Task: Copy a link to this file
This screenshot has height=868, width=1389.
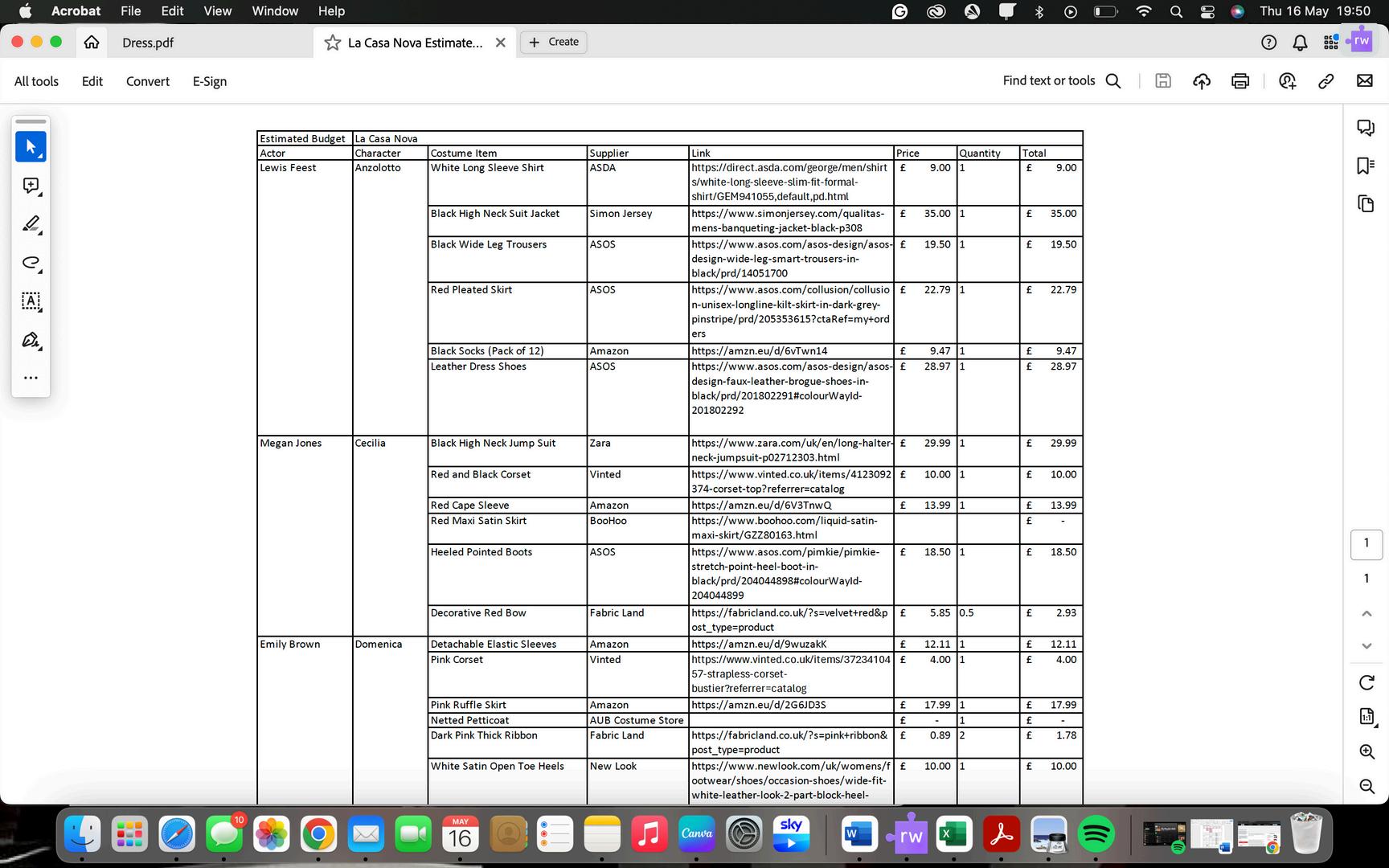Action: click(x=1326, y=80)
